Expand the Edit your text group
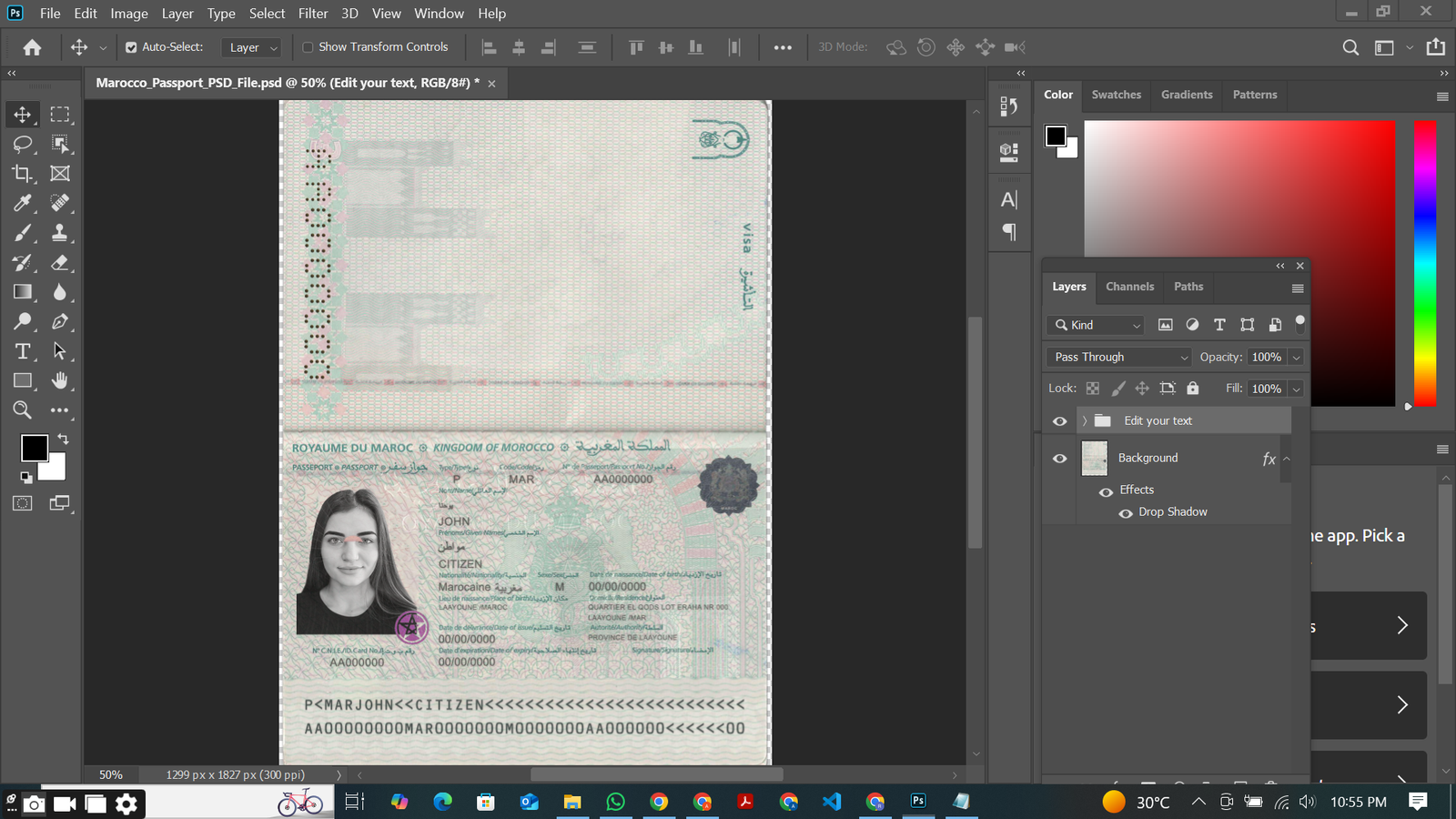The width and height of the screenshot is (1456, 819). (x=1085, y=421)
